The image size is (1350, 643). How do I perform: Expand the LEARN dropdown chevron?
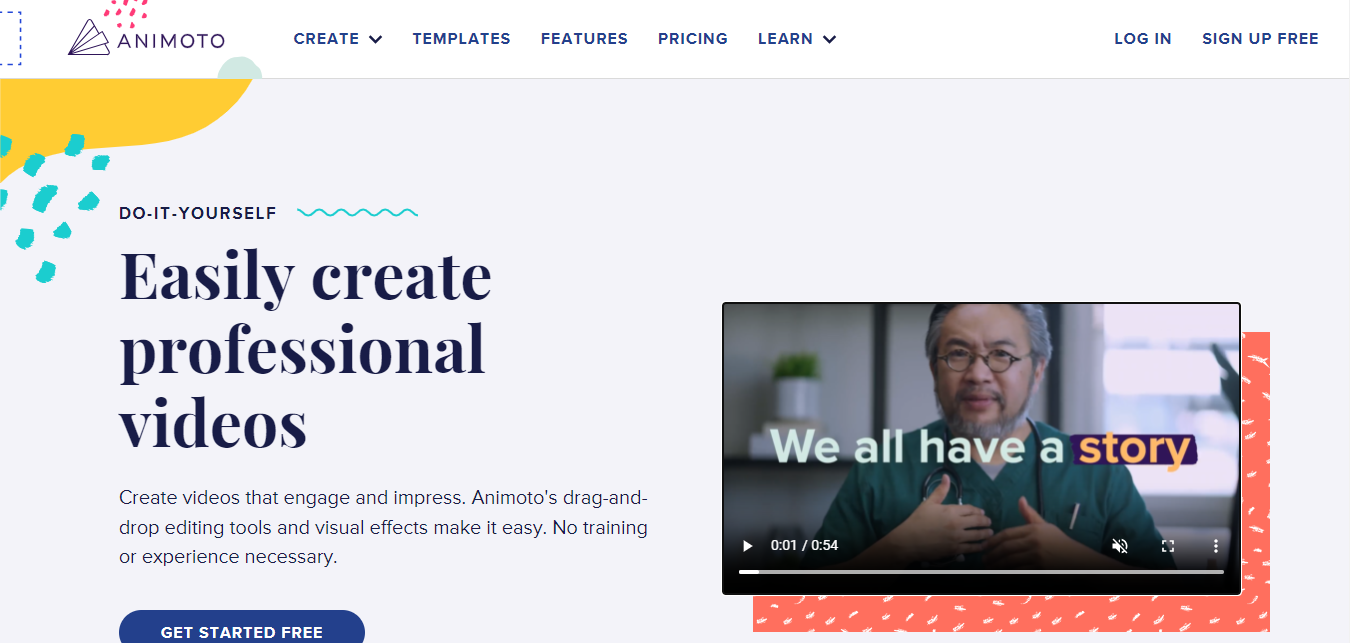(829, 40)
